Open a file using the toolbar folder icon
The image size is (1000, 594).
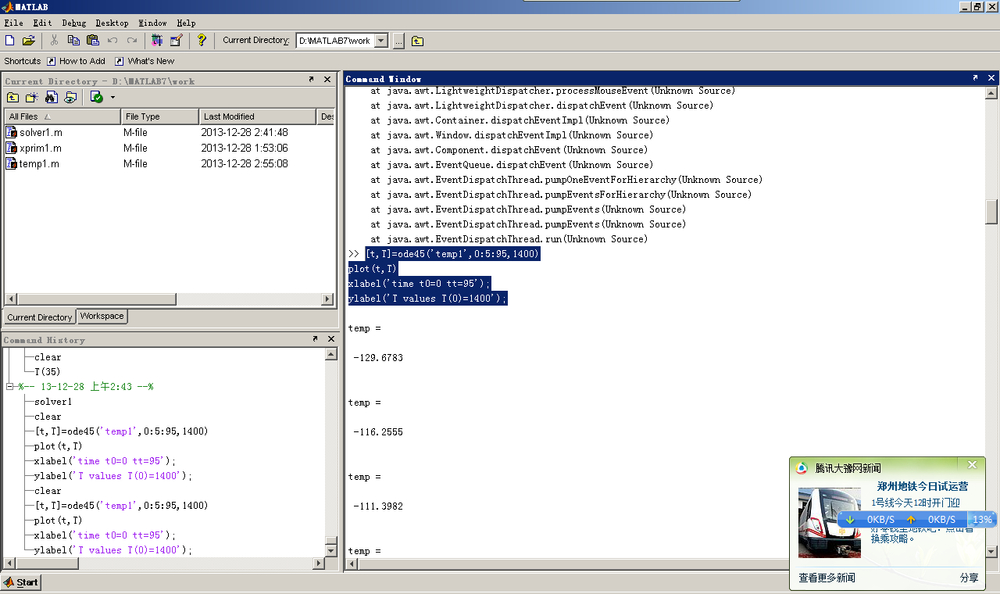coord(29,41)
